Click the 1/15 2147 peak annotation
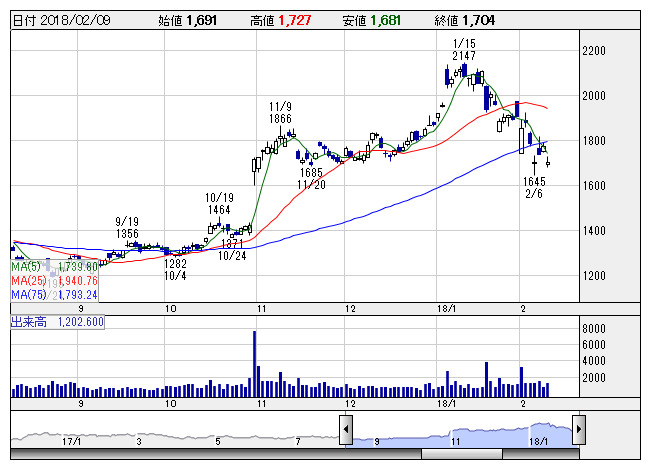The width and height of the screenshot is (652, 469). [x=463, y=49]
